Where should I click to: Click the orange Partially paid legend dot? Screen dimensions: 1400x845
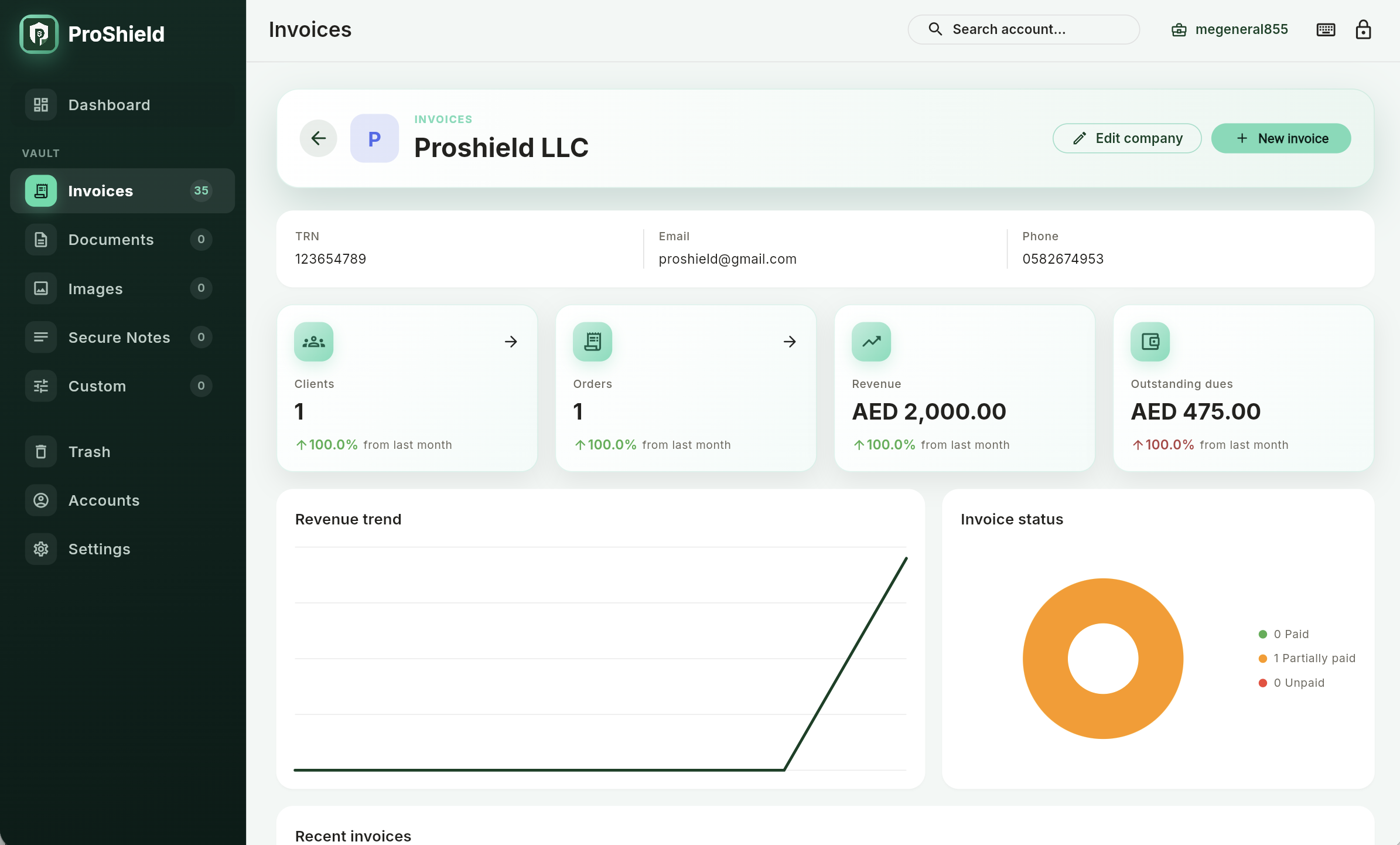click(1263, 659)
